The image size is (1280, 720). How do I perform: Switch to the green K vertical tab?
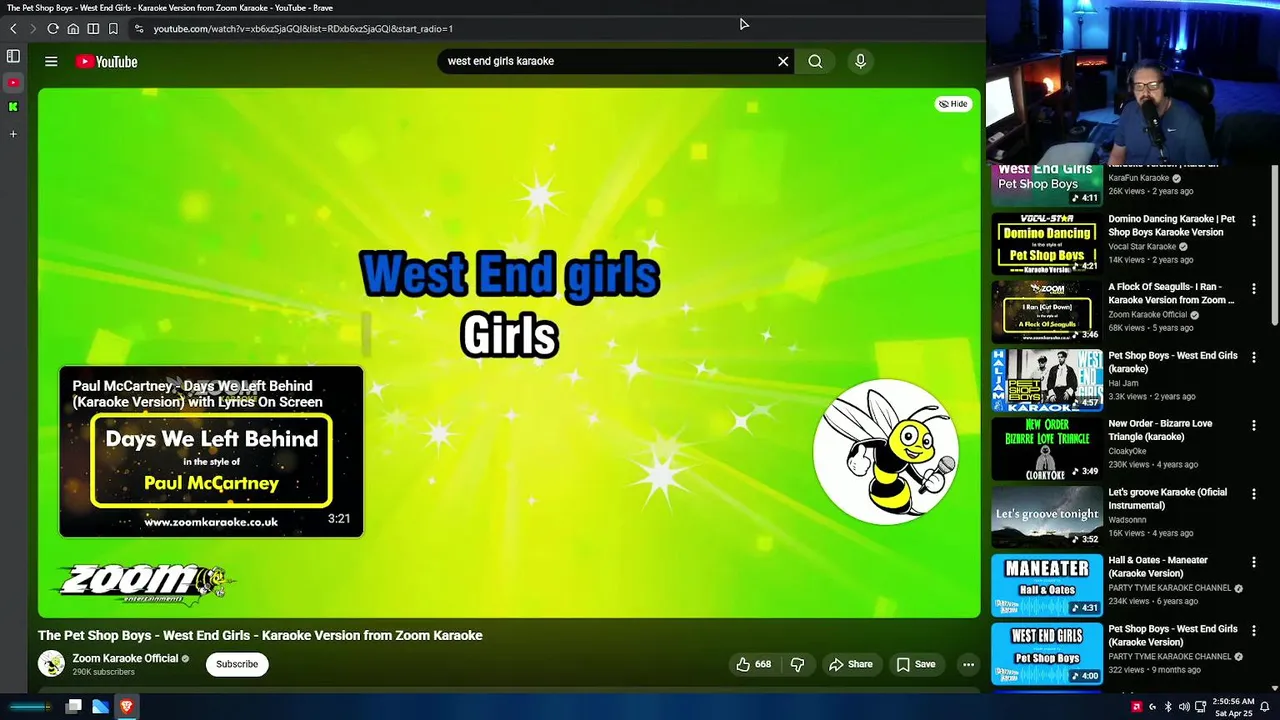click(13, 106)
